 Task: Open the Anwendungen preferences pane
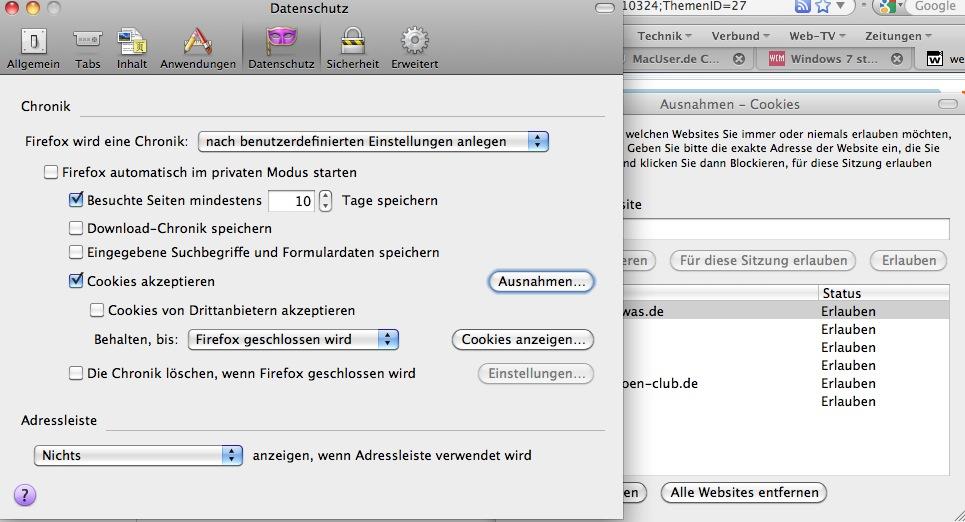pyautogui.click(x=198, y=49)
